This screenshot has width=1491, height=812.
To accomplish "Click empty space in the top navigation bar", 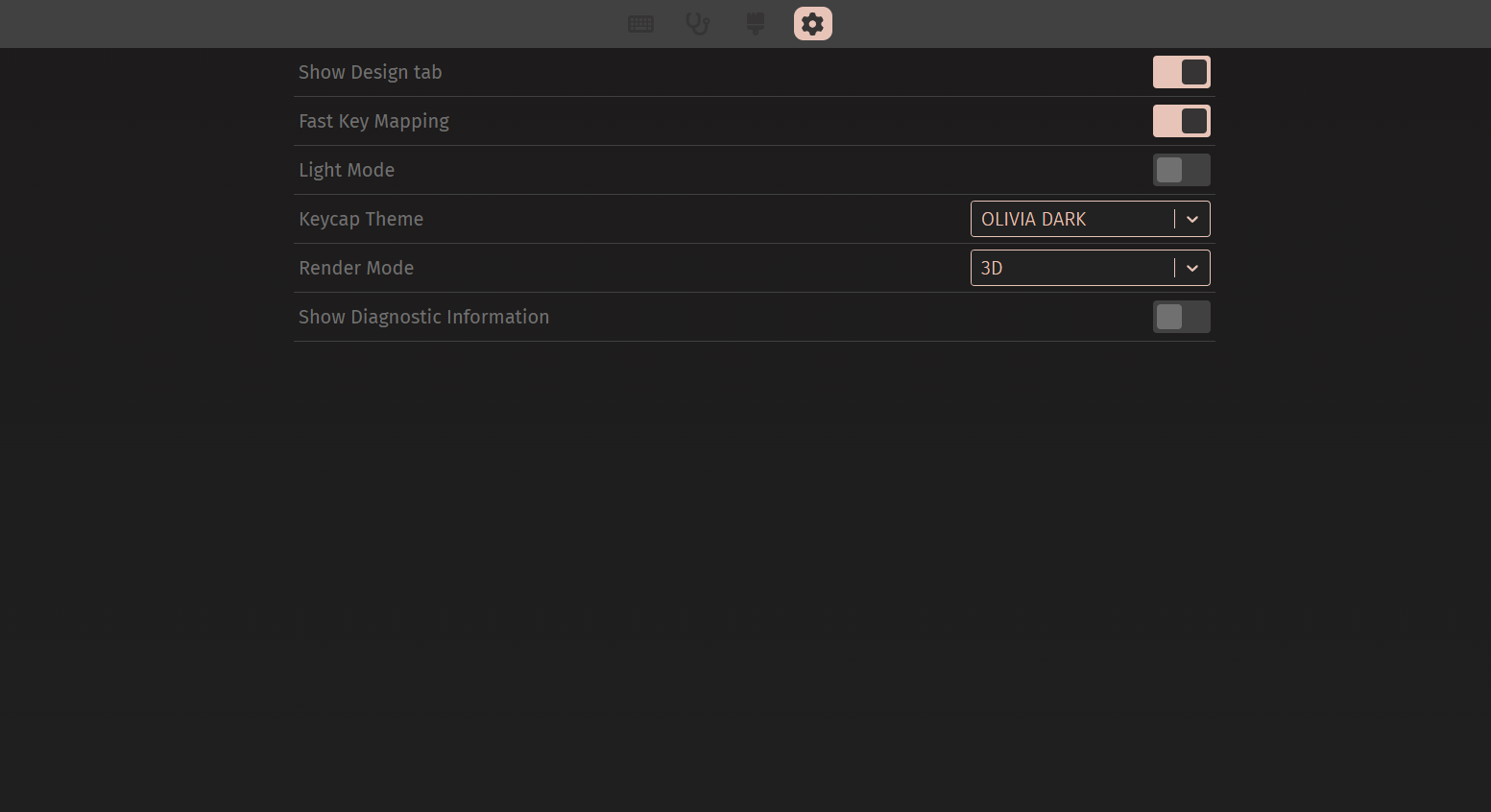I will [x=288, y=24].
